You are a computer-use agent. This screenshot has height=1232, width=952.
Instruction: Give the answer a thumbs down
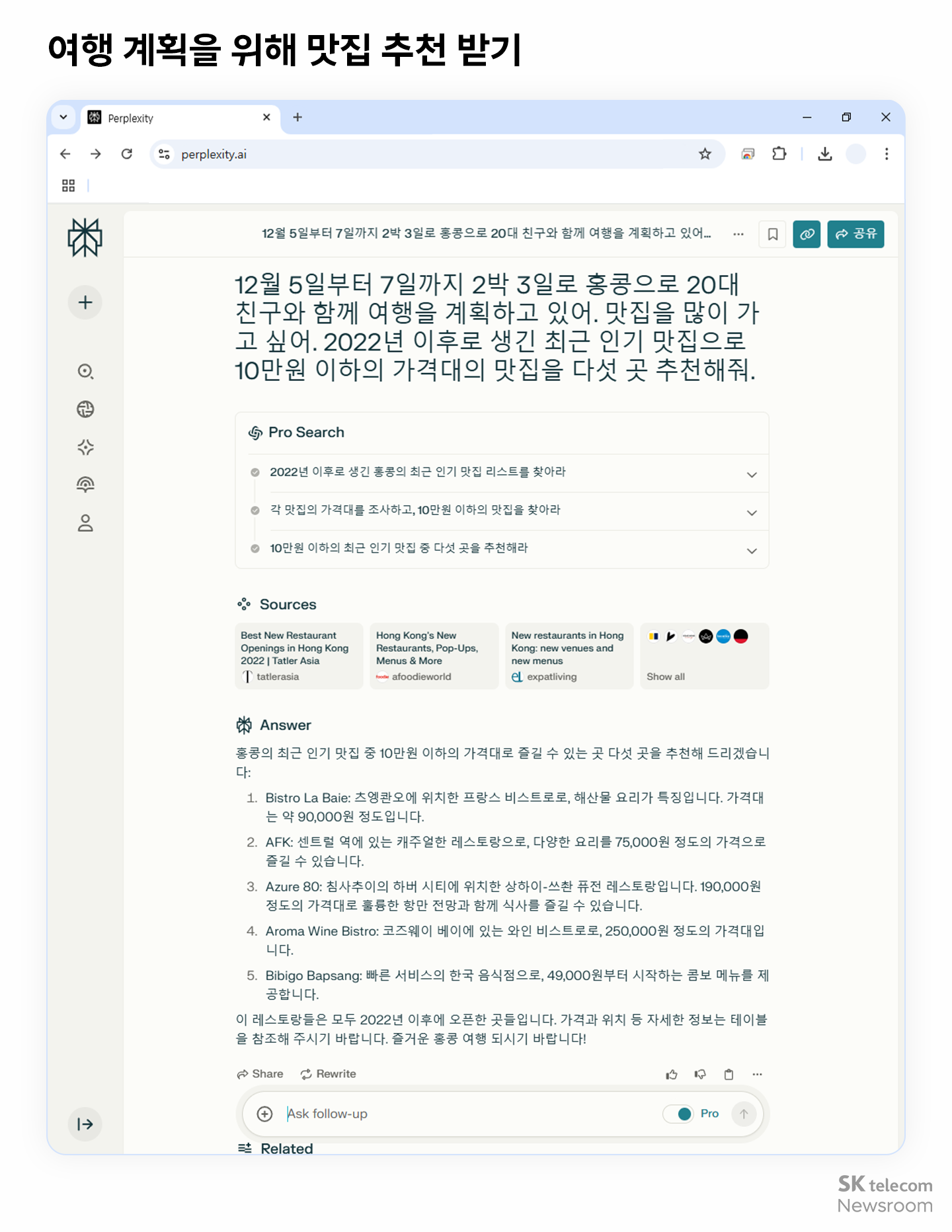700,1075
